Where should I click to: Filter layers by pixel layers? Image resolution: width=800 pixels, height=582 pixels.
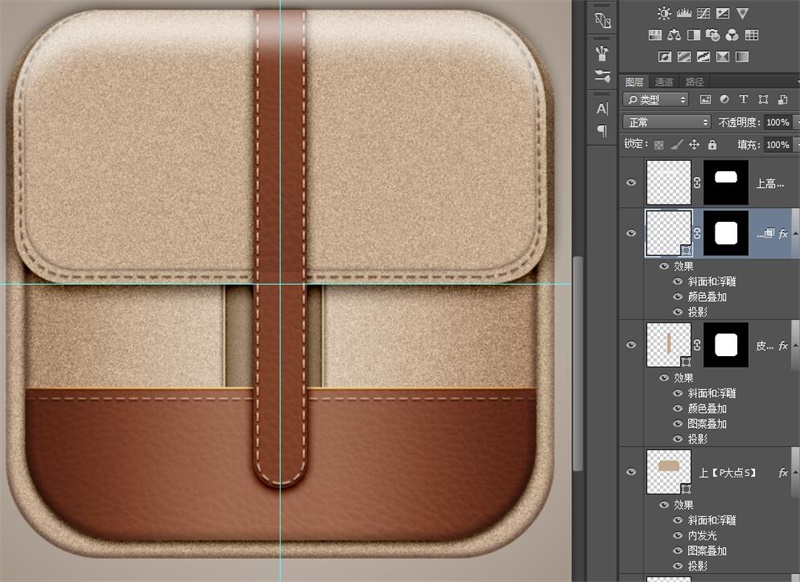[x=705, y=99]
